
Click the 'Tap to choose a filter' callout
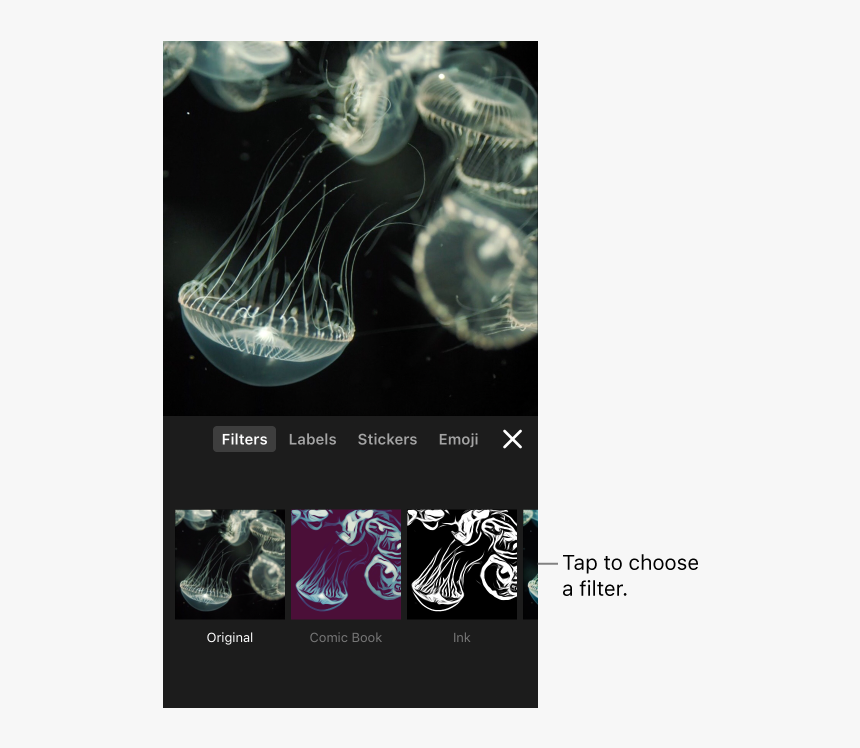[x=630, y=576]
